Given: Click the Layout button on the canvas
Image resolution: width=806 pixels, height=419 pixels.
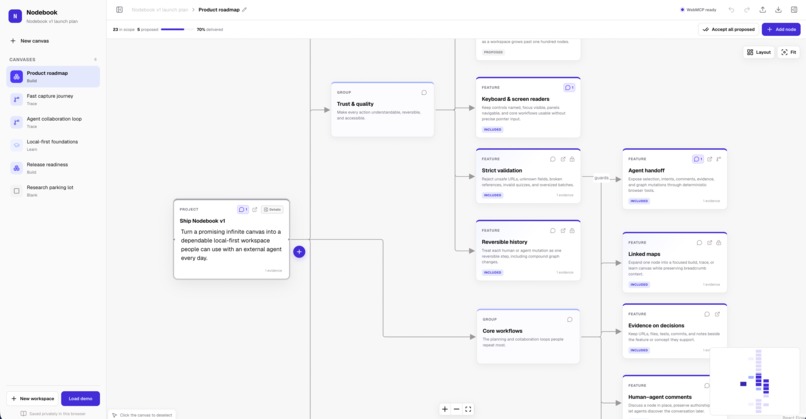Looking at the screenshot, I should (x=758, y=52).
